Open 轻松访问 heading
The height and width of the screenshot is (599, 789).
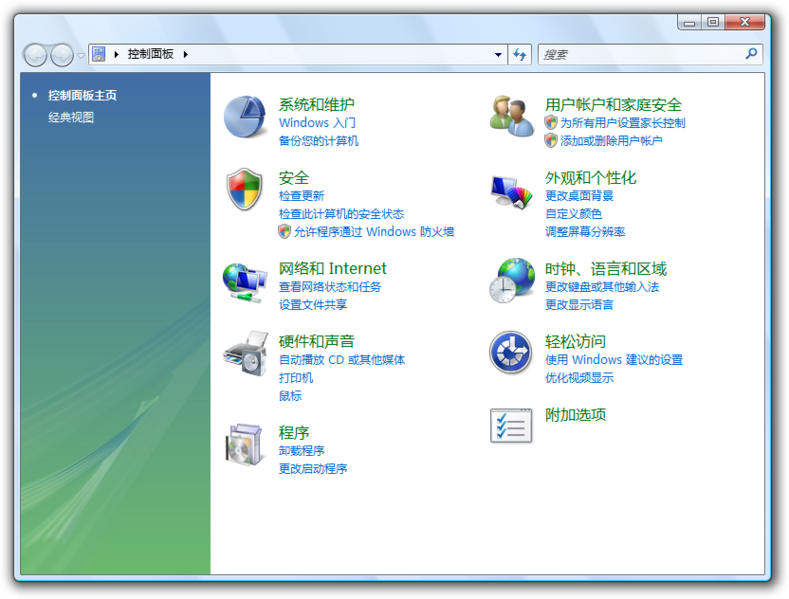[575, 341]
